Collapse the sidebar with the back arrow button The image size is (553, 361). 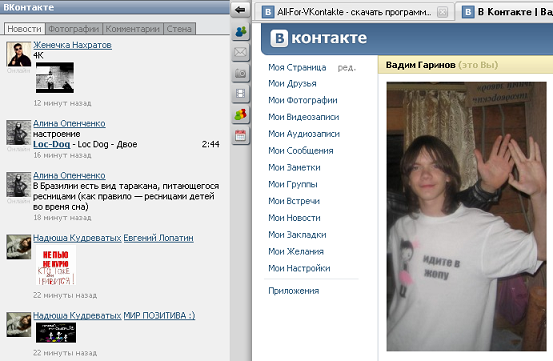(x=240, y=10)
